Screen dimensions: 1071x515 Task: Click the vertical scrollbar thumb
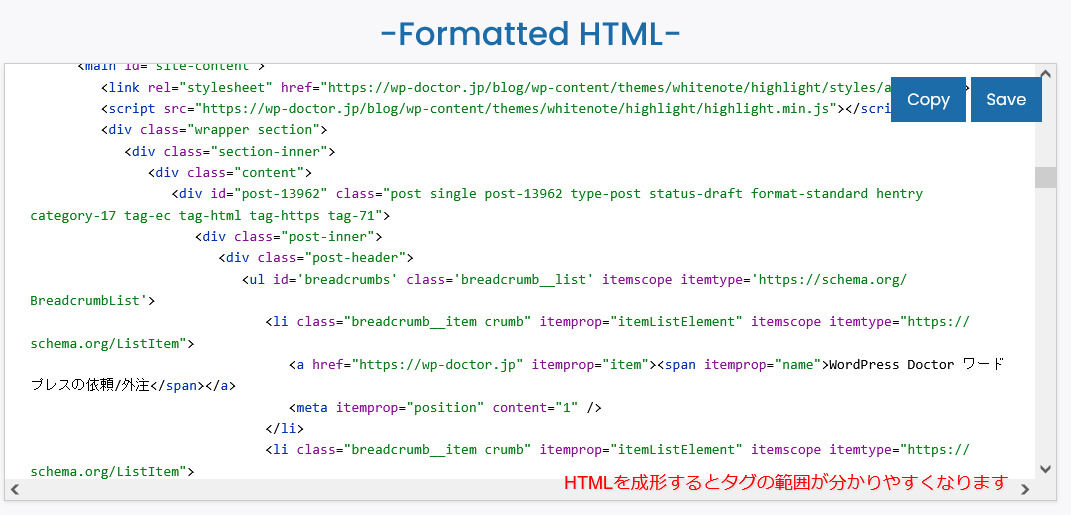[x=1045, y=177]
